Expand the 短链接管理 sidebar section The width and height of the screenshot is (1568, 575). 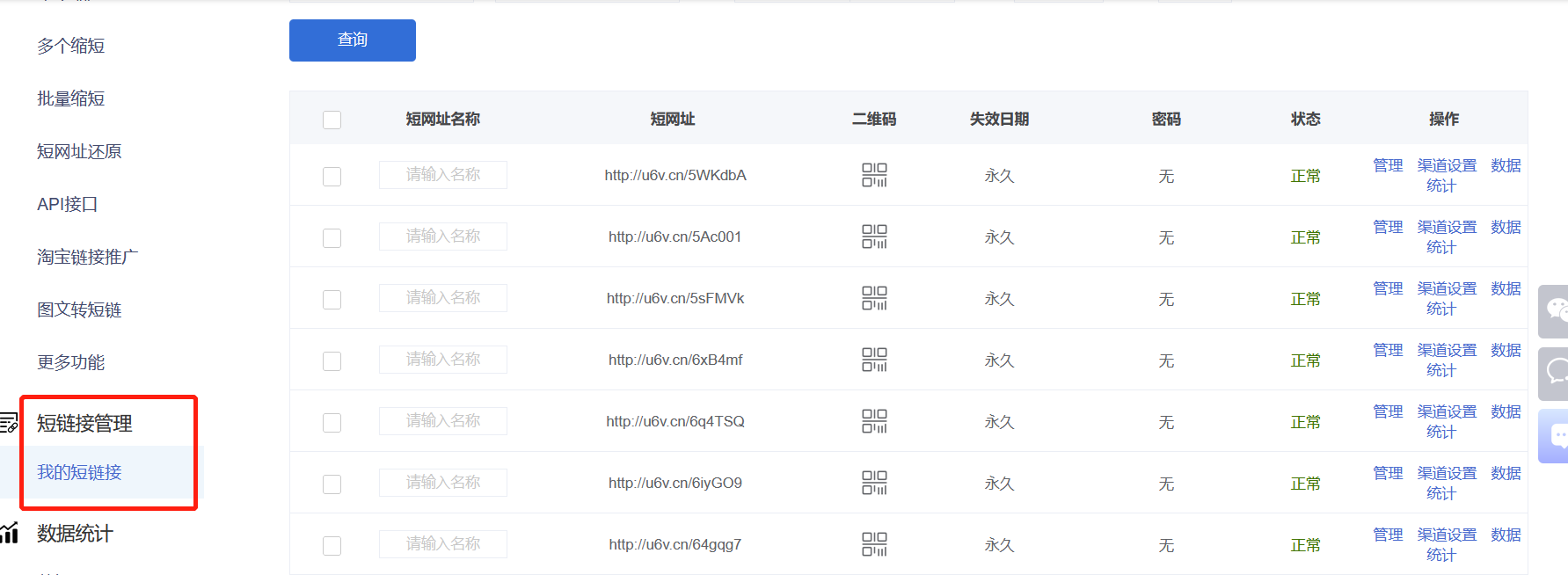84,424
